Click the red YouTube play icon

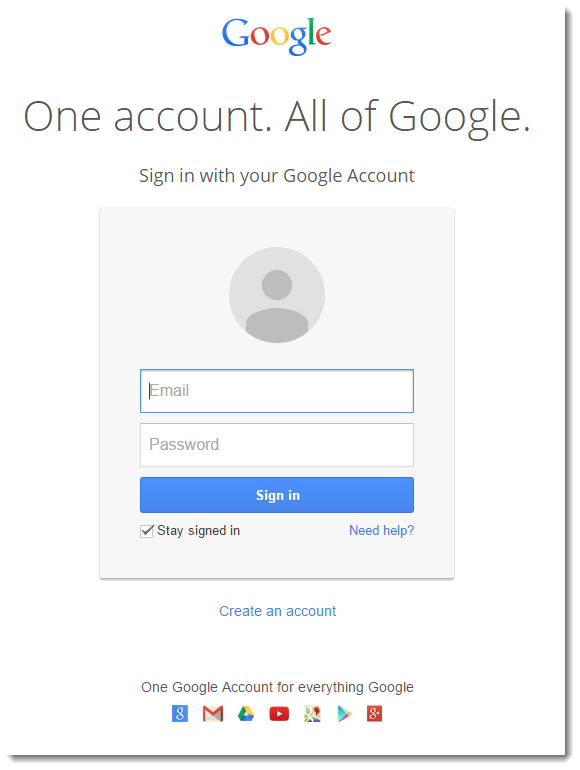coord(279,714)
